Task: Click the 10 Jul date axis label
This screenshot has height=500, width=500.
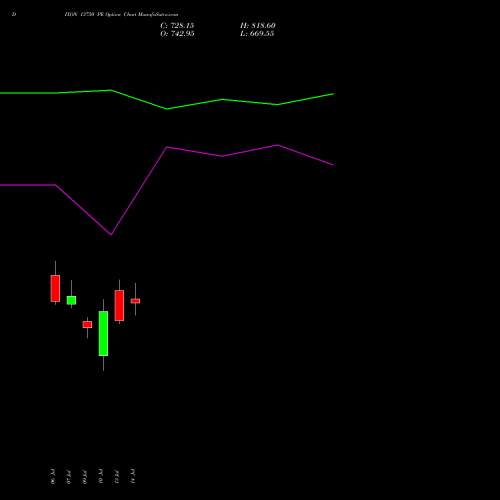Action: pyautogui.click(x=101, y=476)
